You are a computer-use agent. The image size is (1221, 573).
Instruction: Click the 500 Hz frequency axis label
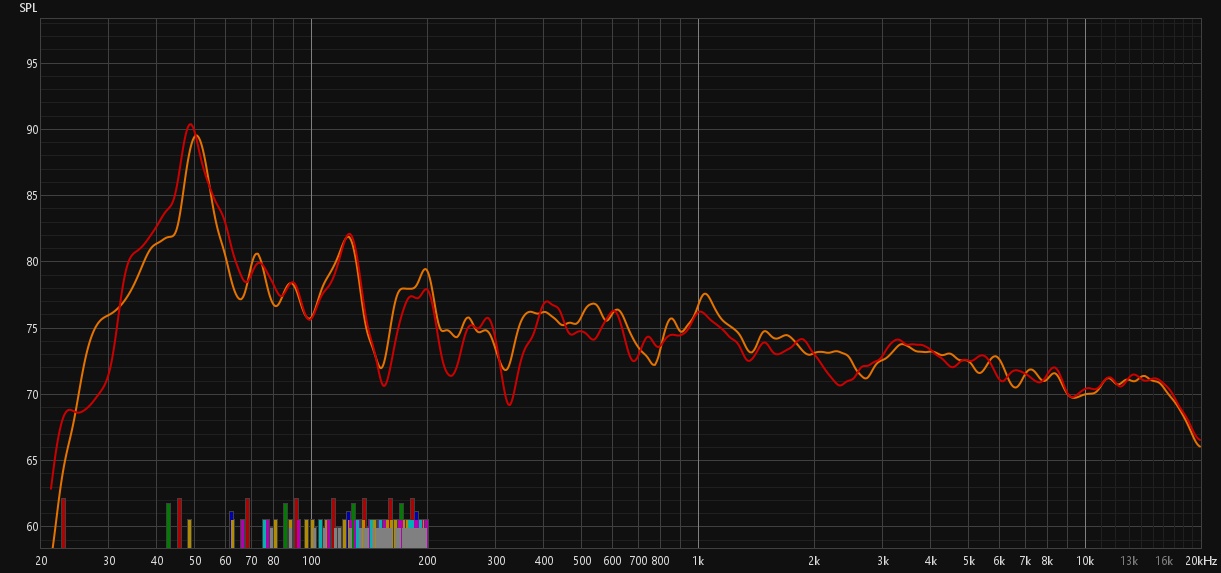pos(581,562)
